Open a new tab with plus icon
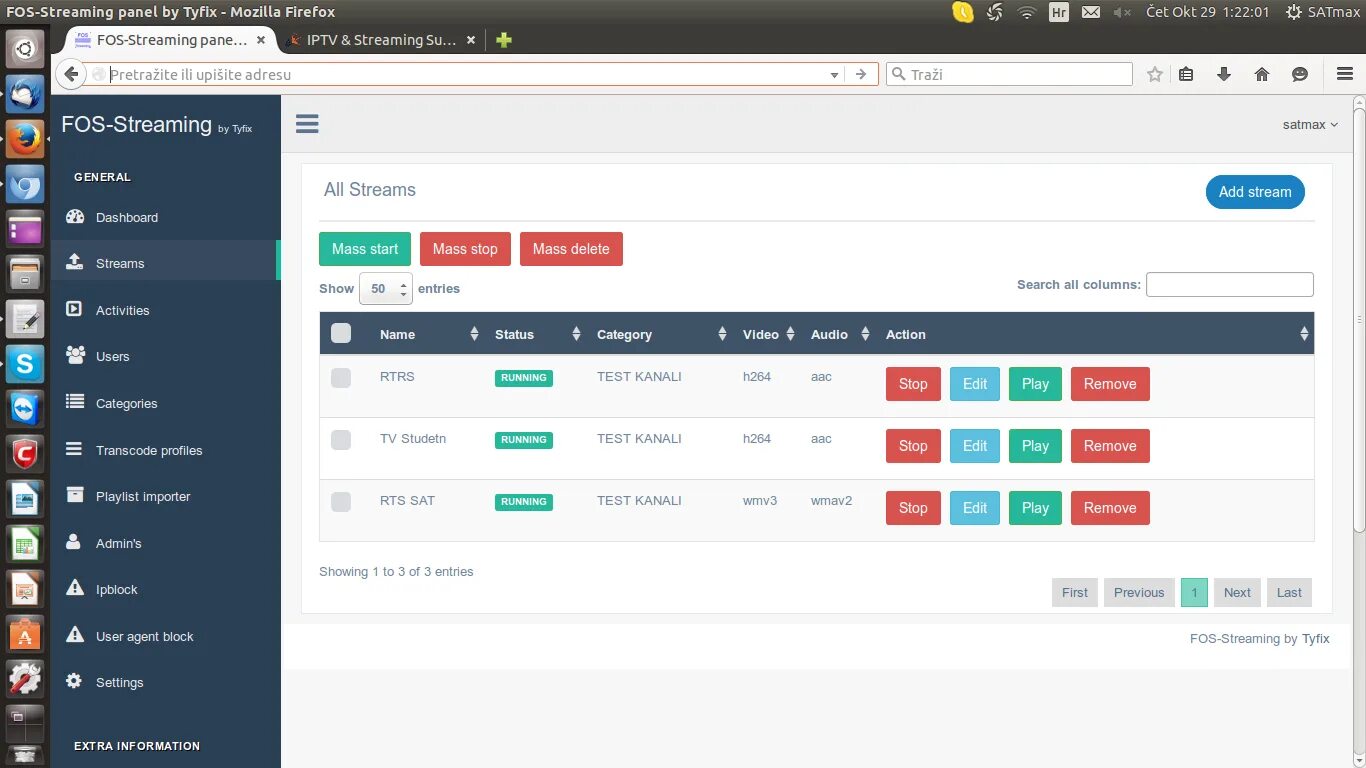The width and height of the screenshot is (1366, 768). coord(504,40)
